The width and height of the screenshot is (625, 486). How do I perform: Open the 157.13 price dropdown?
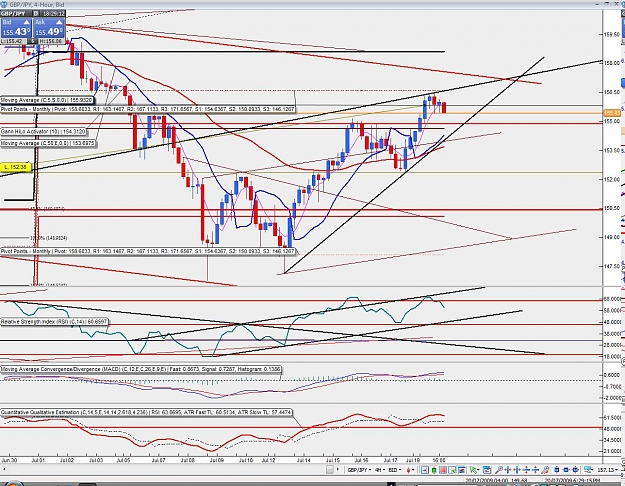tap(606, 470)
